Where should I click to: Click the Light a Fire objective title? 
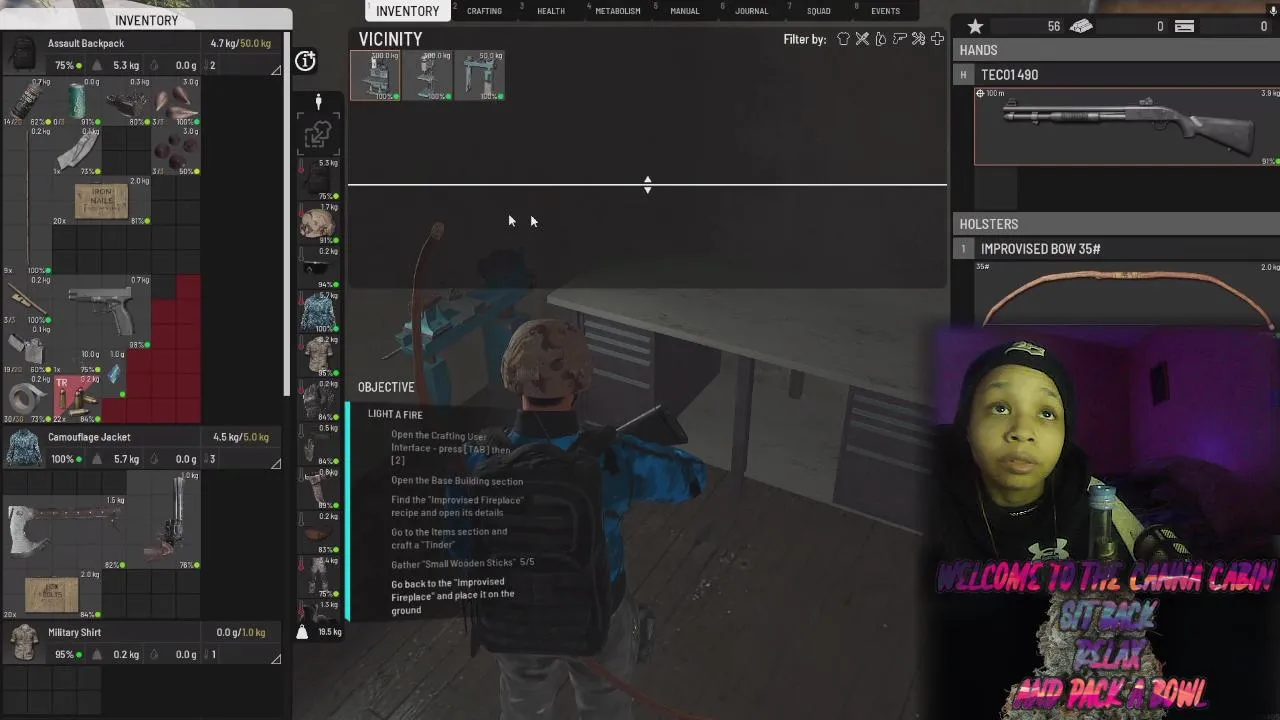(395, 414)
